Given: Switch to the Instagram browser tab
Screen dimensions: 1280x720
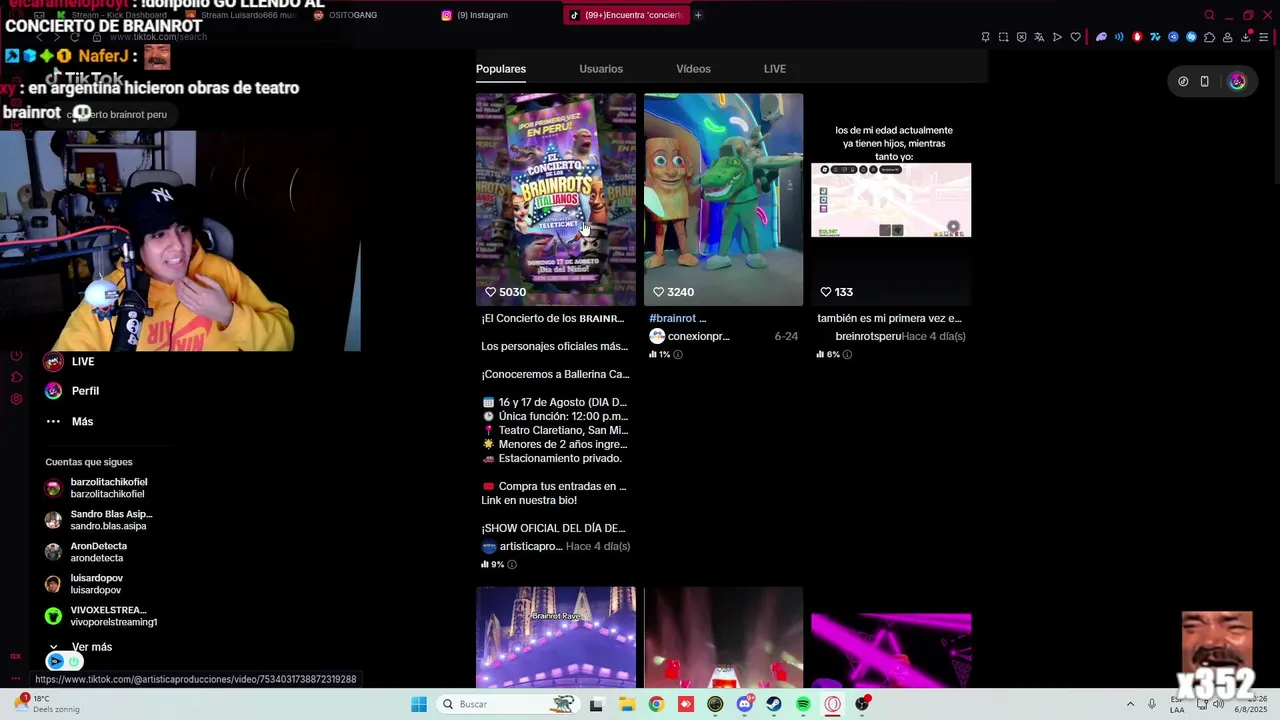Looking at the screenshot, I should click(x=476, y=15).
